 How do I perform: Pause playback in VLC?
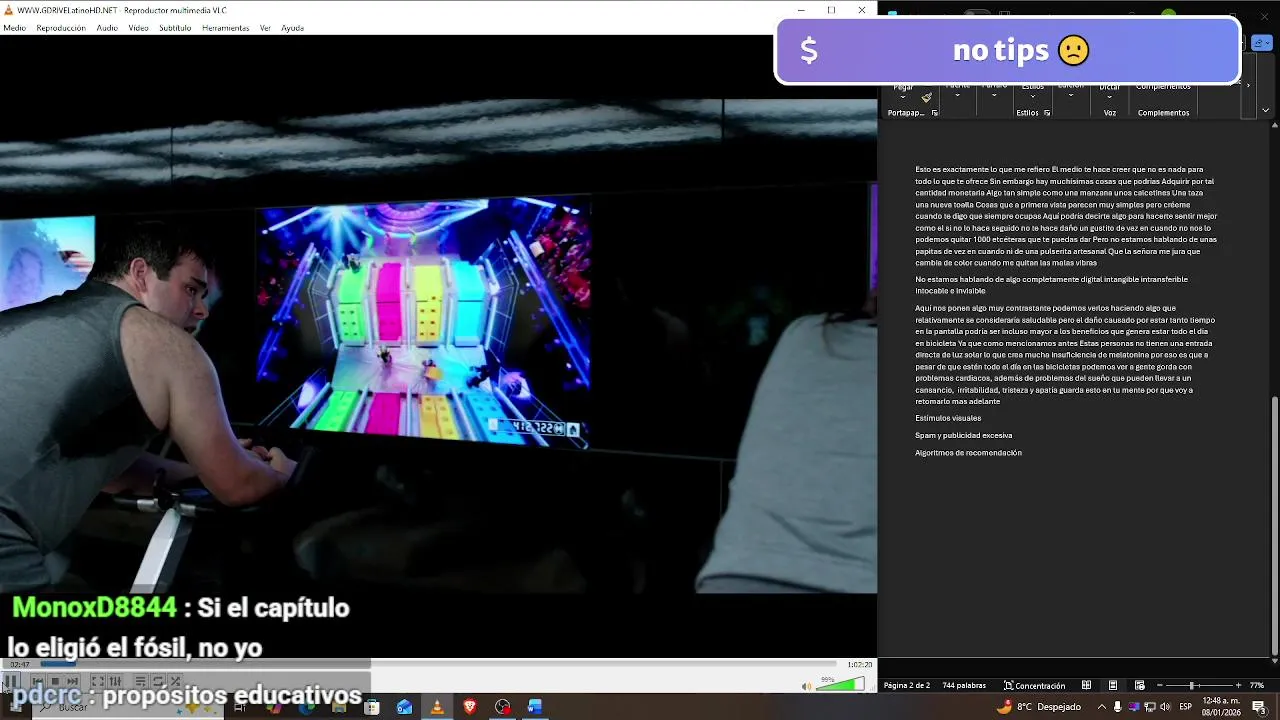point(11,681)
